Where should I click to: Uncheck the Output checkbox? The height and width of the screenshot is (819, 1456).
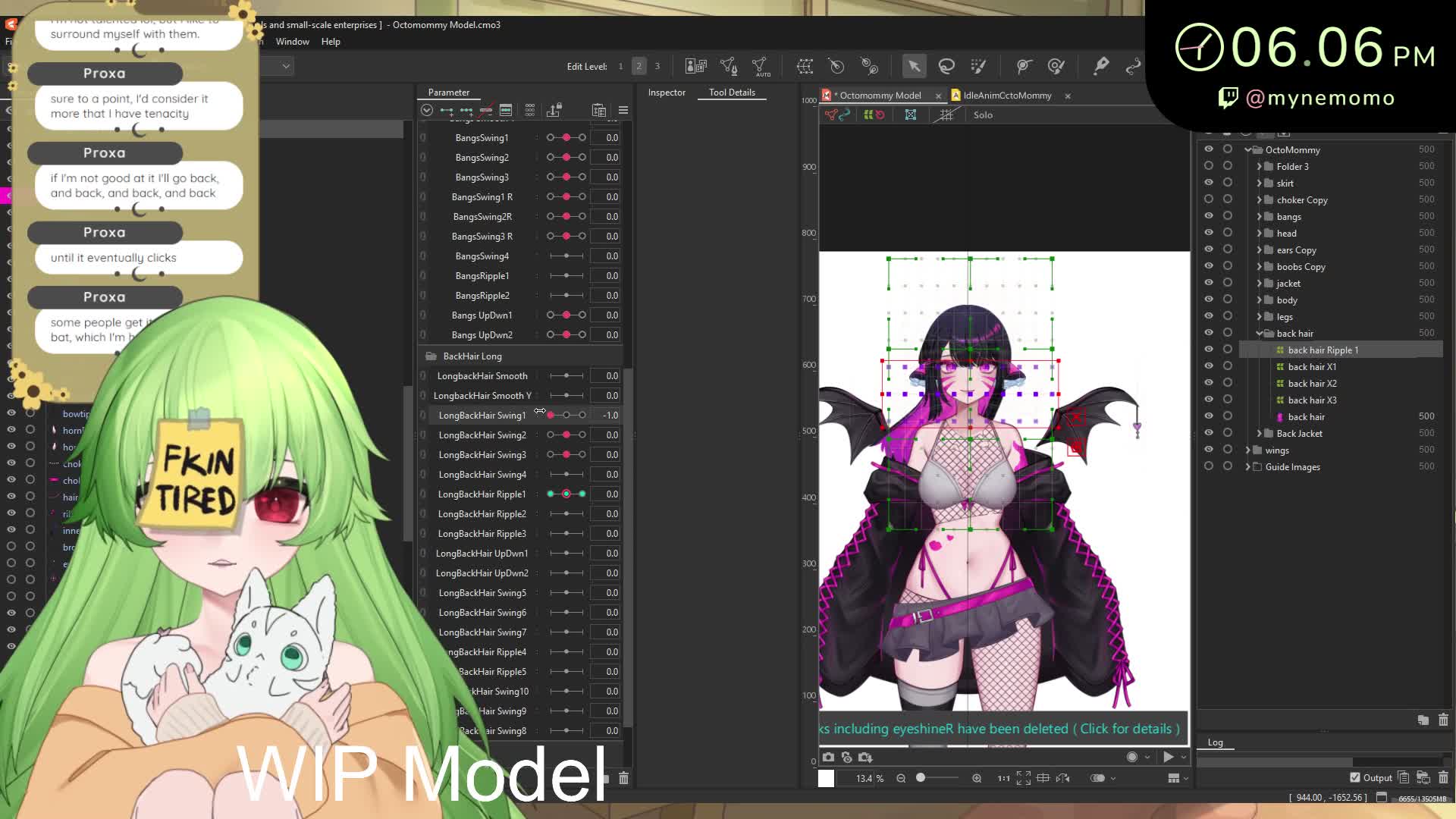click(x=1355, y=777)
